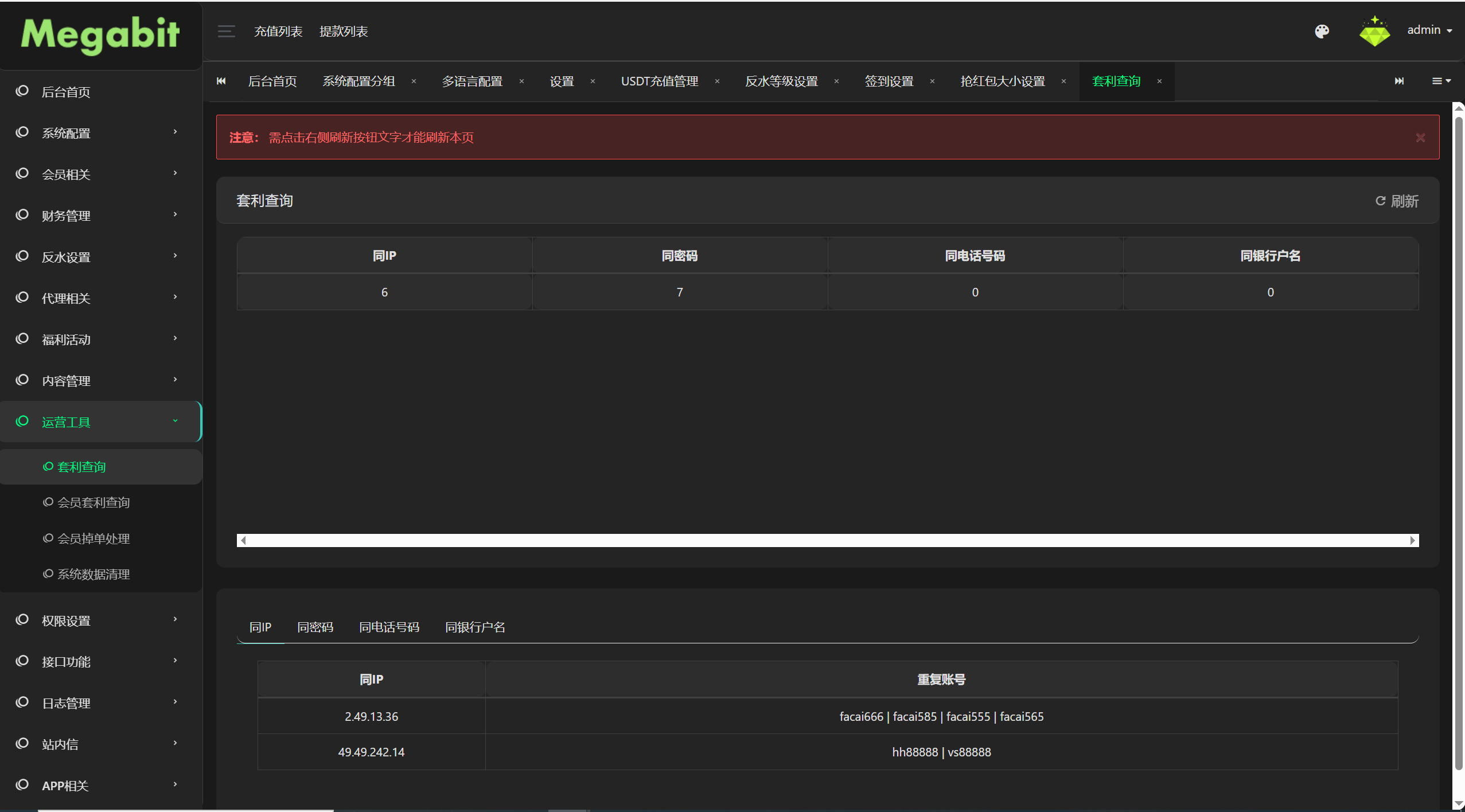This screenshot has height=812, width=1465.
Task: Click the 刷新 refresh icon button
Action: (x=1397, y=201)
